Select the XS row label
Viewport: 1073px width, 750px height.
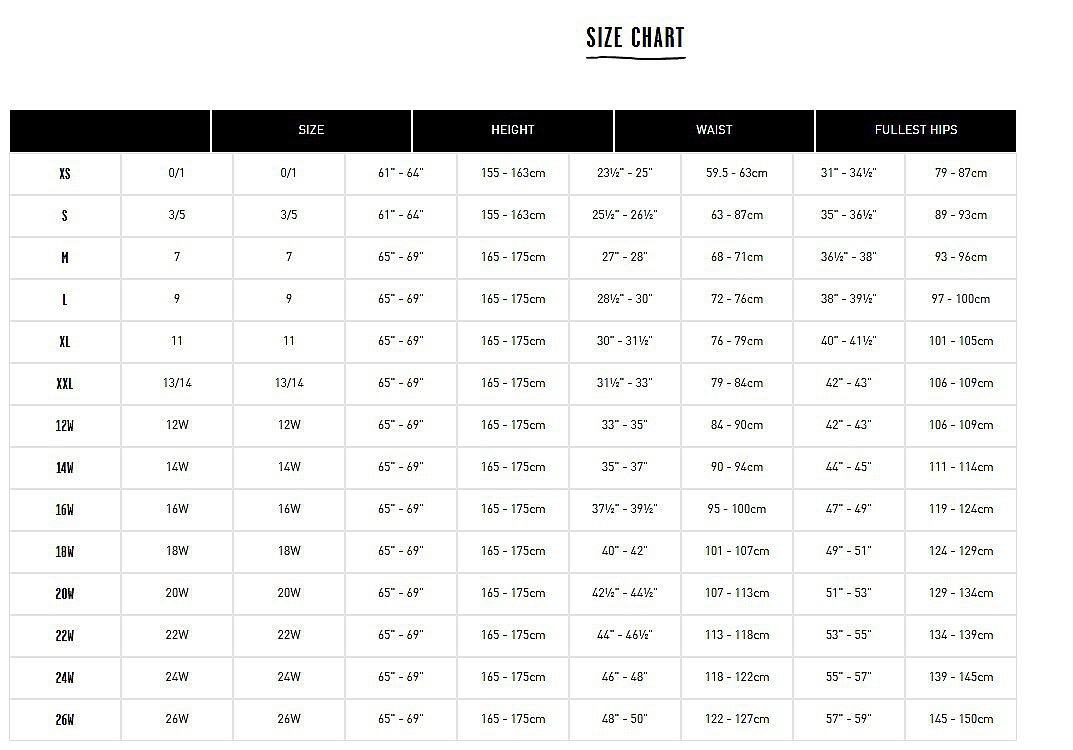[65, 174]
